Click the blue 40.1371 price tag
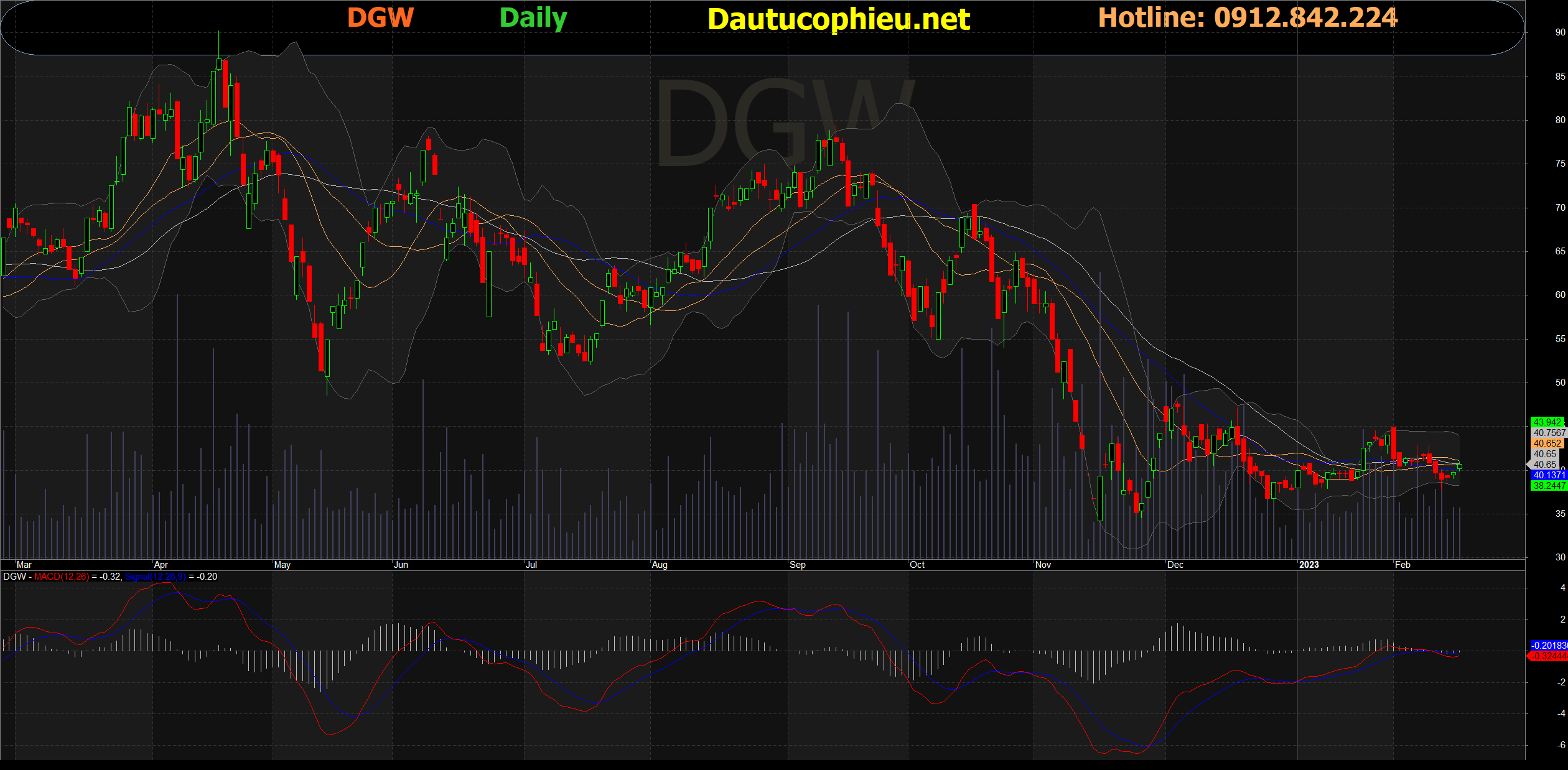Viewport: 1568px width, 770px height. point(1548,475)
